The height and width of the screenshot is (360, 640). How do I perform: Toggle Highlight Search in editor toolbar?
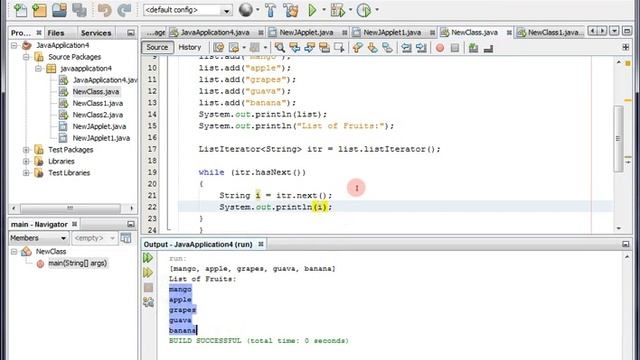click(324, 48)
